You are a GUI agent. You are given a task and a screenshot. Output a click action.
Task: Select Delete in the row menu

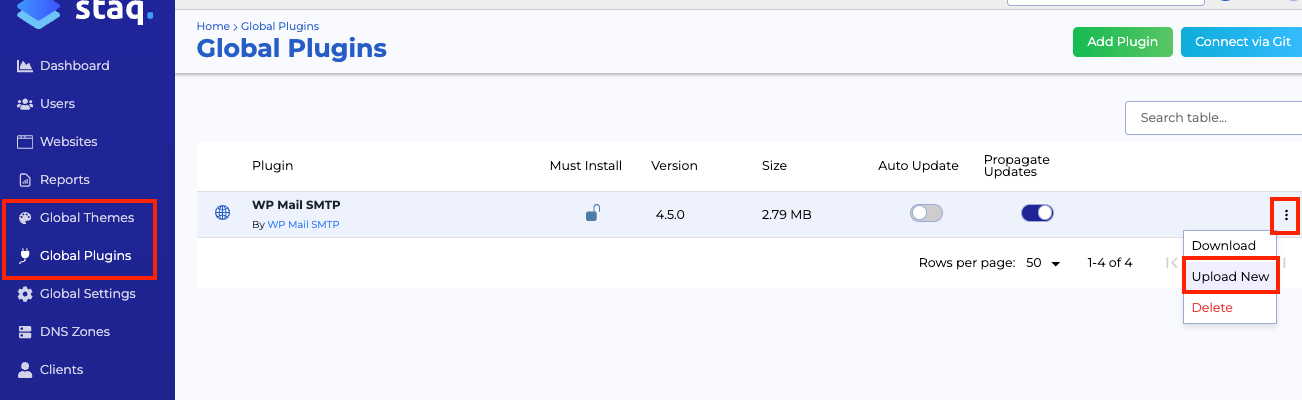tap(1212, 308)
